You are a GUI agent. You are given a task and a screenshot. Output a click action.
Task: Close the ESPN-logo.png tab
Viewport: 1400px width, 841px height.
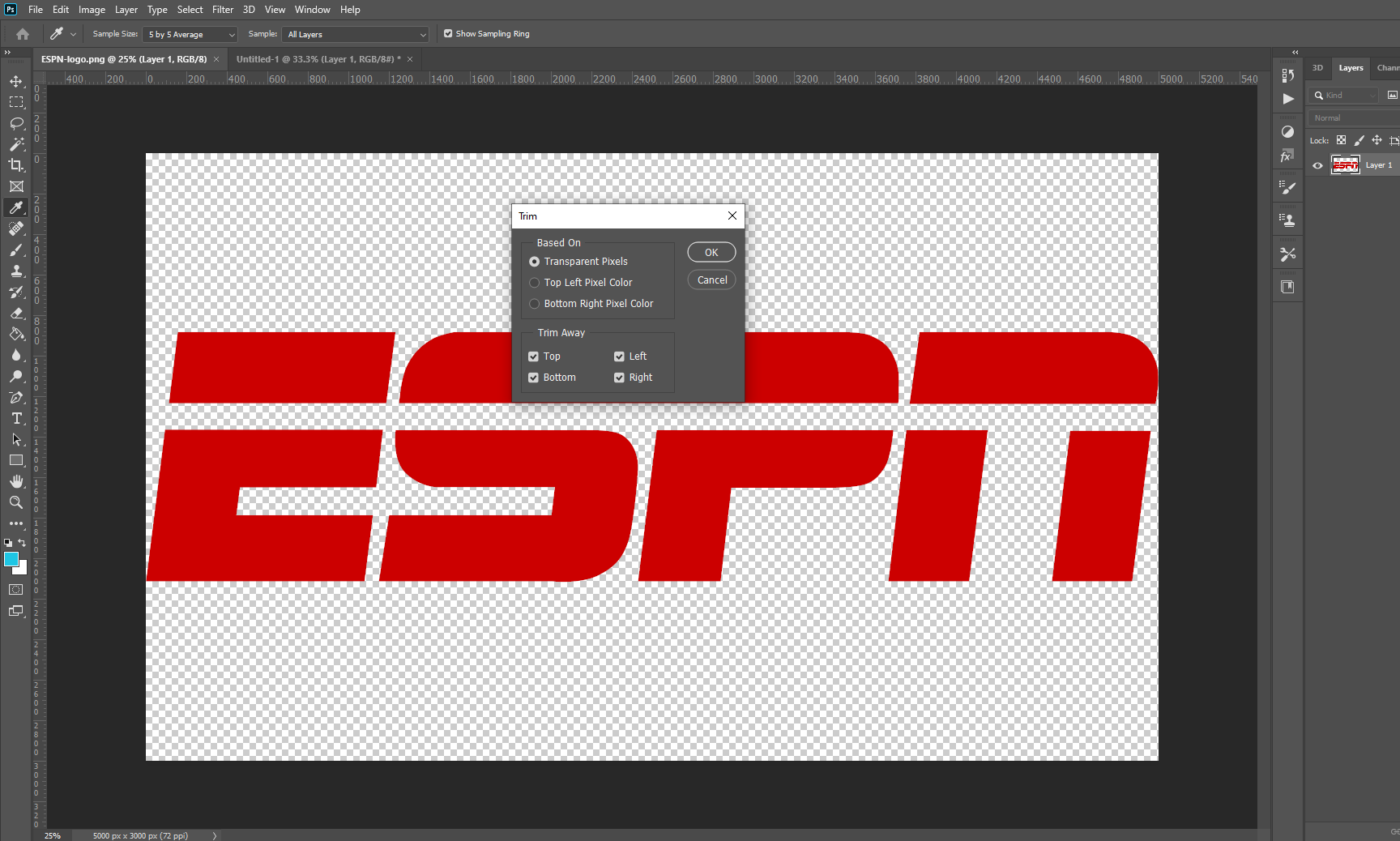click(x=216, y=59)
